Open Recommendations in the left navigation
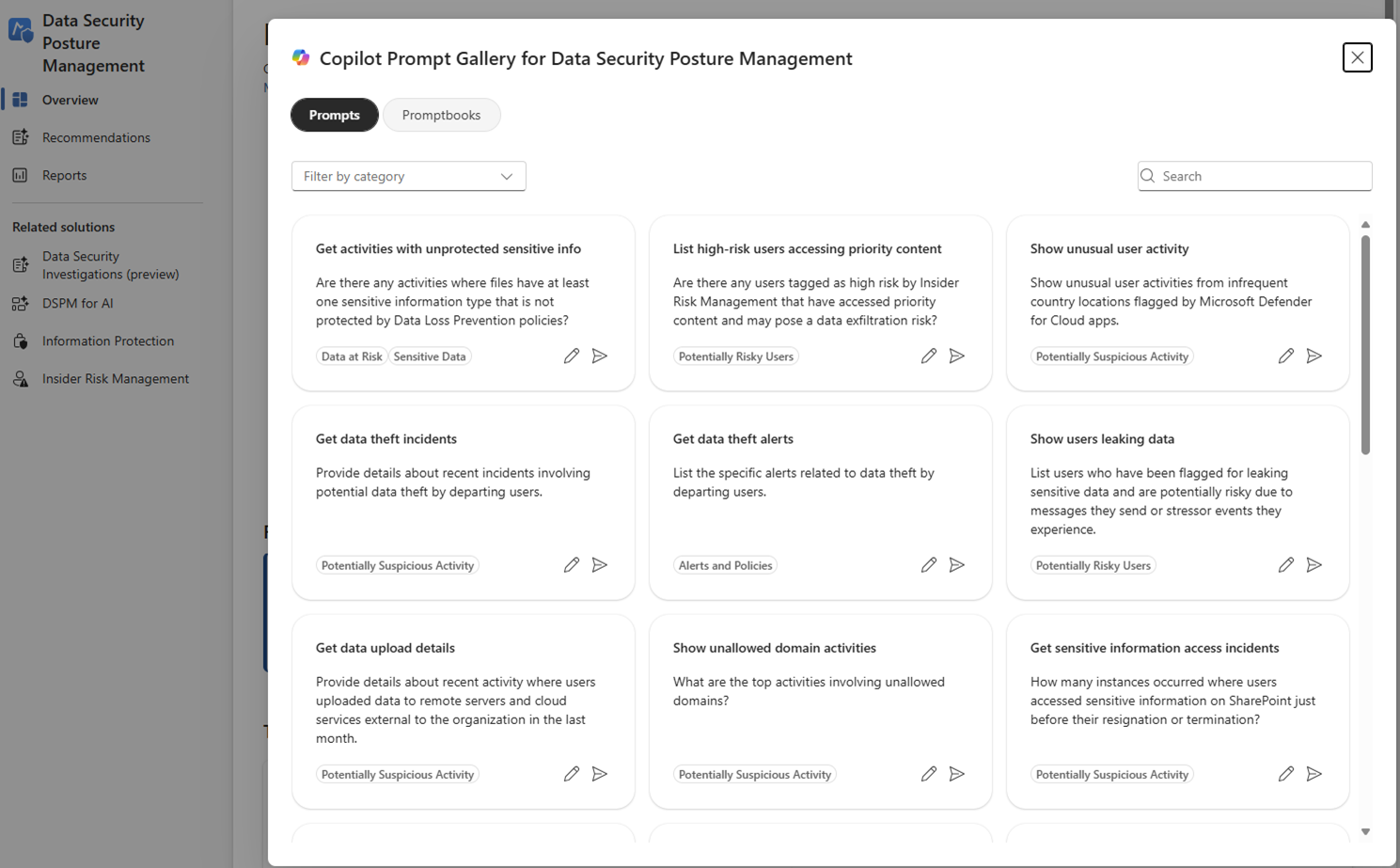Screen dimensions: 1400x868 tap(96, 137)
